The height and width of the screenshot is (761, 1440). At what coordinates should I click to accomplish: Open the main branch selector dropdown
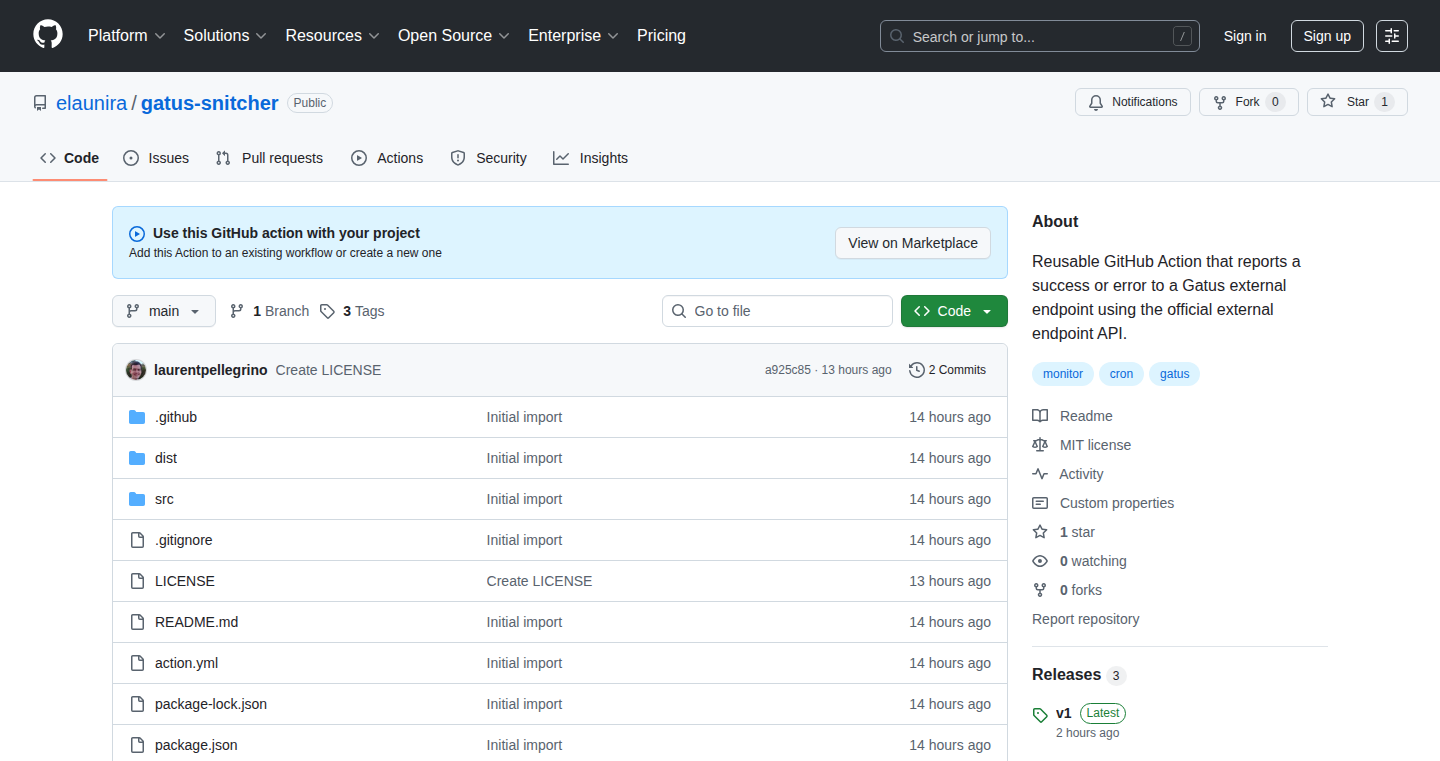click(163, 311)
